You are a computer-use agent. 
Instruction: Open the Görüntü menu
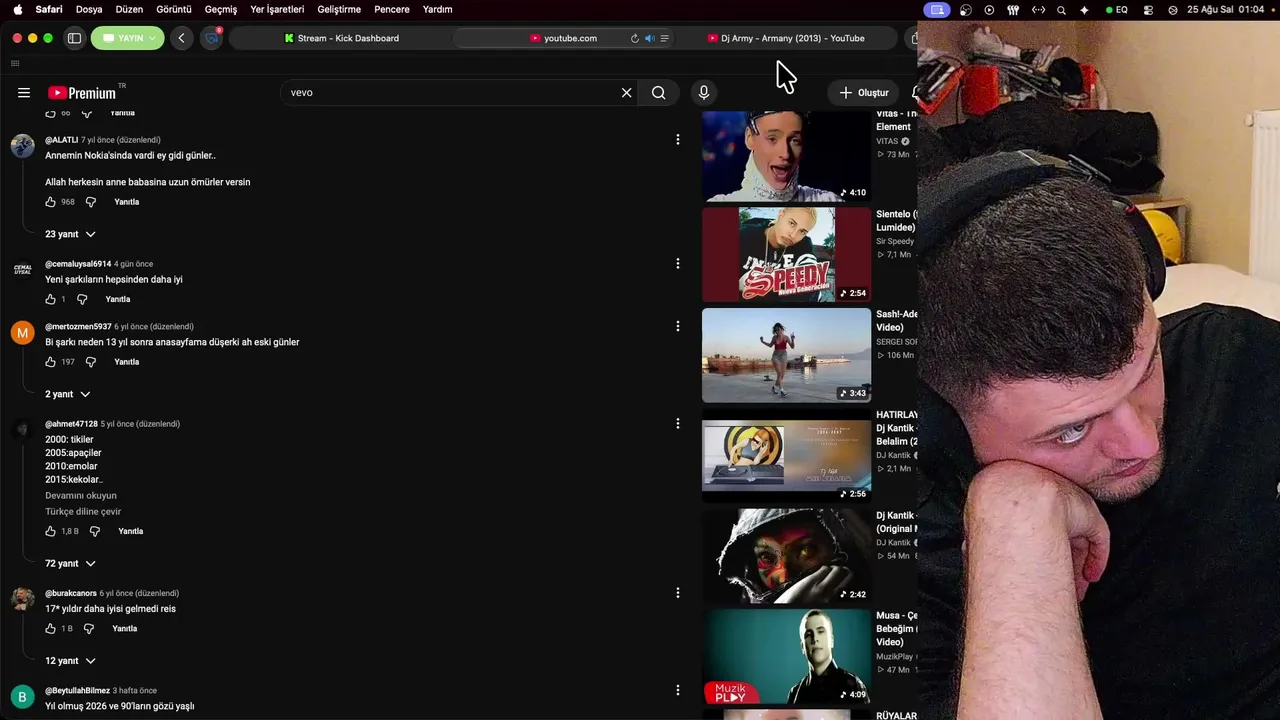174,9
